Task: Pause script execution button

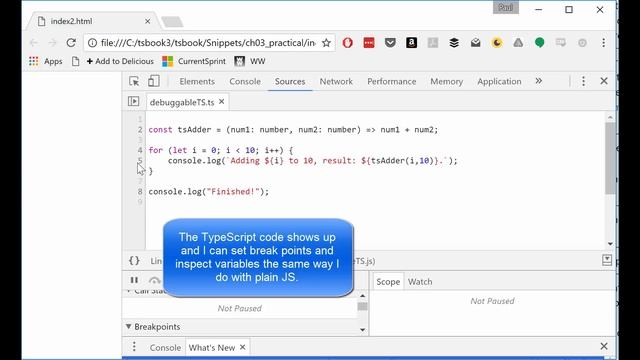Action: tap(134, 280)
